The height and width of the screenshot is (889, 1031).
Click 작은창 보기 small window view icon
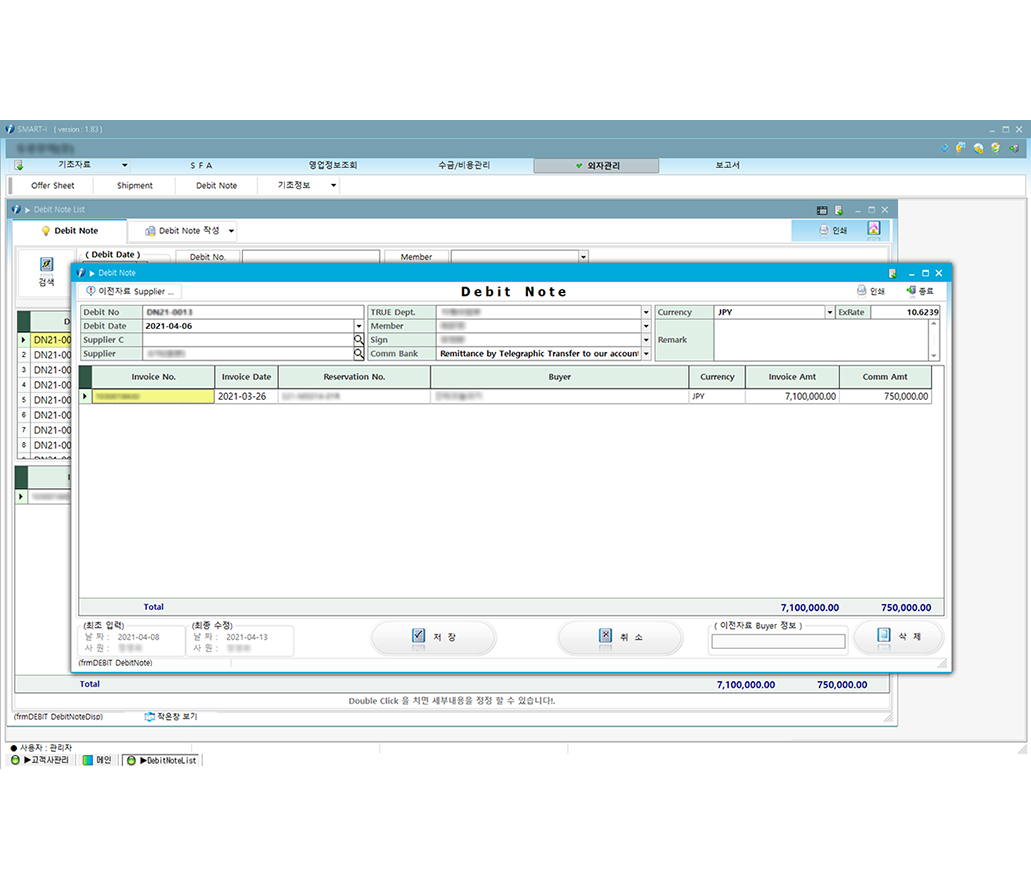150,717
